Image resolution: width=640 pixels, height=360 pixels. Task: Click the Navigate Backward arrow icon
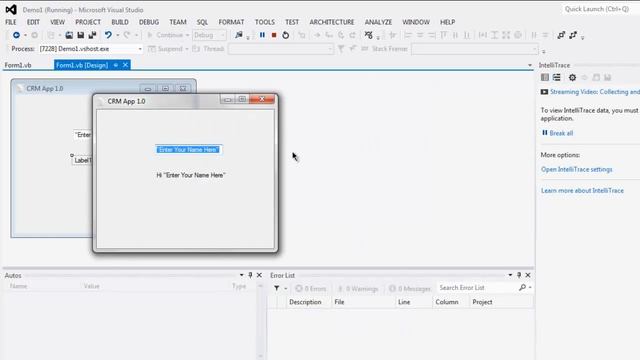16,35
